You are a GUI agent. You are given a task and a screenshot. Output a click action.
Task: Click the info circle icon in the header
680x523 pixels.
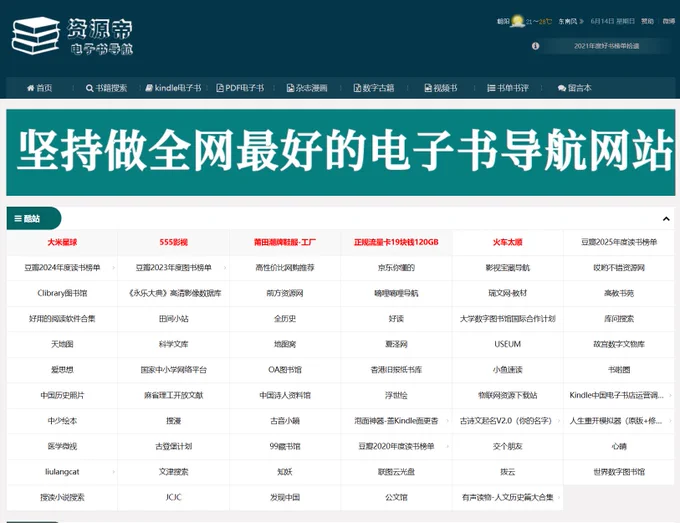[536, 46]
